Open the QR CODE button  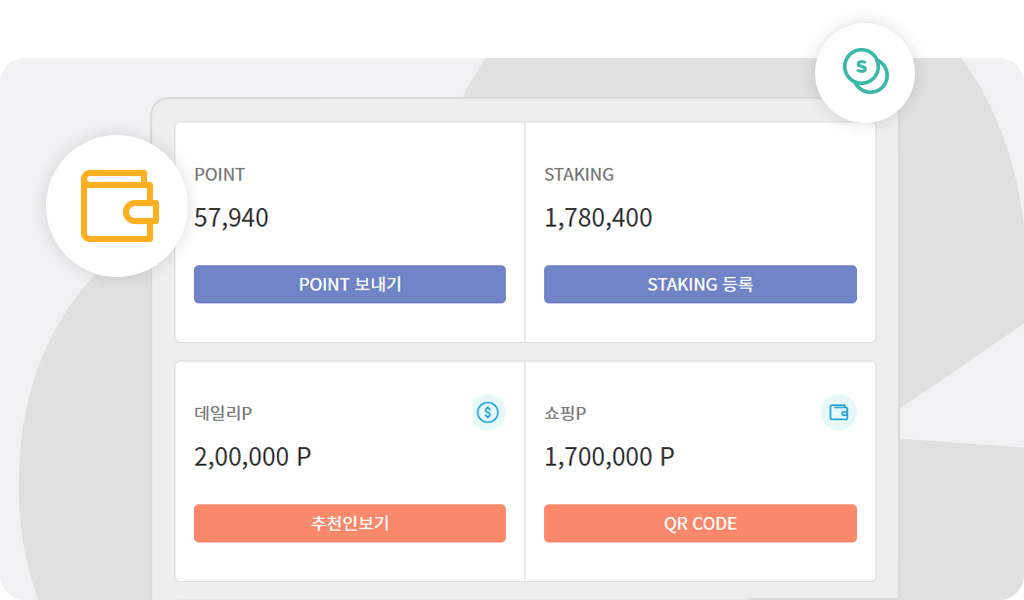click(x=700, y=523)
